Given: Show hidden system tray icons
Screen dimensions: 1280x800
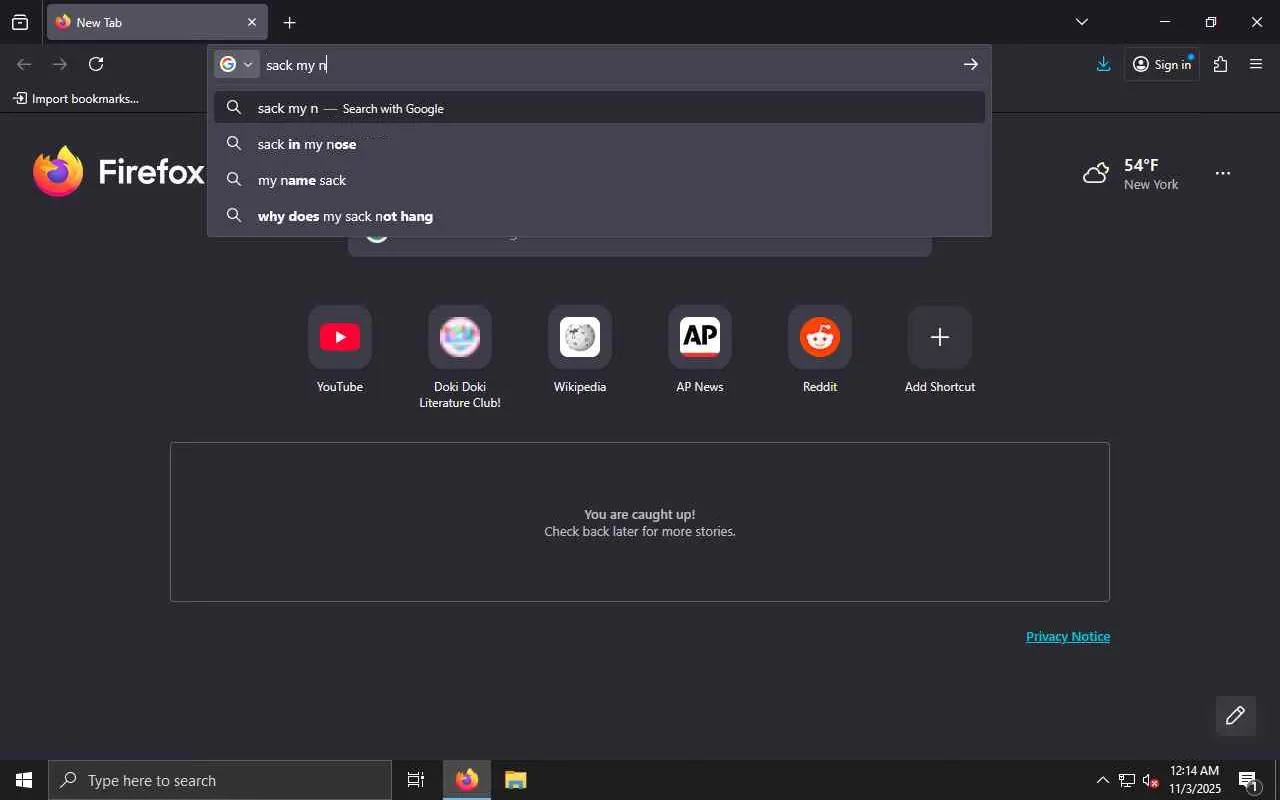Looking at the screenshot, I should (x=1102, y=780).
